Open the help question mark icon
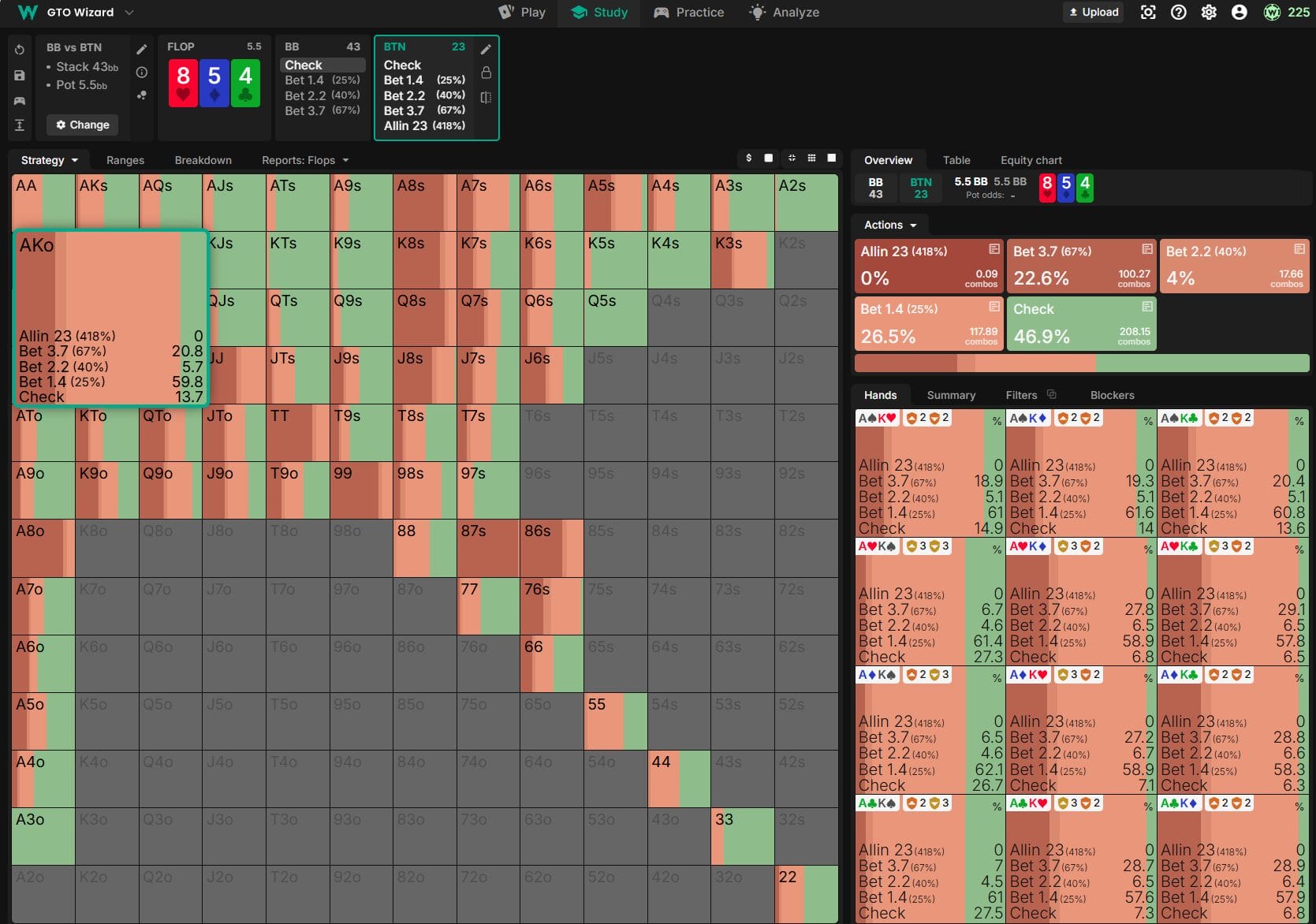Image resolution: width=1316 pixels, height=924 pixels. (x=1178, y=13)
